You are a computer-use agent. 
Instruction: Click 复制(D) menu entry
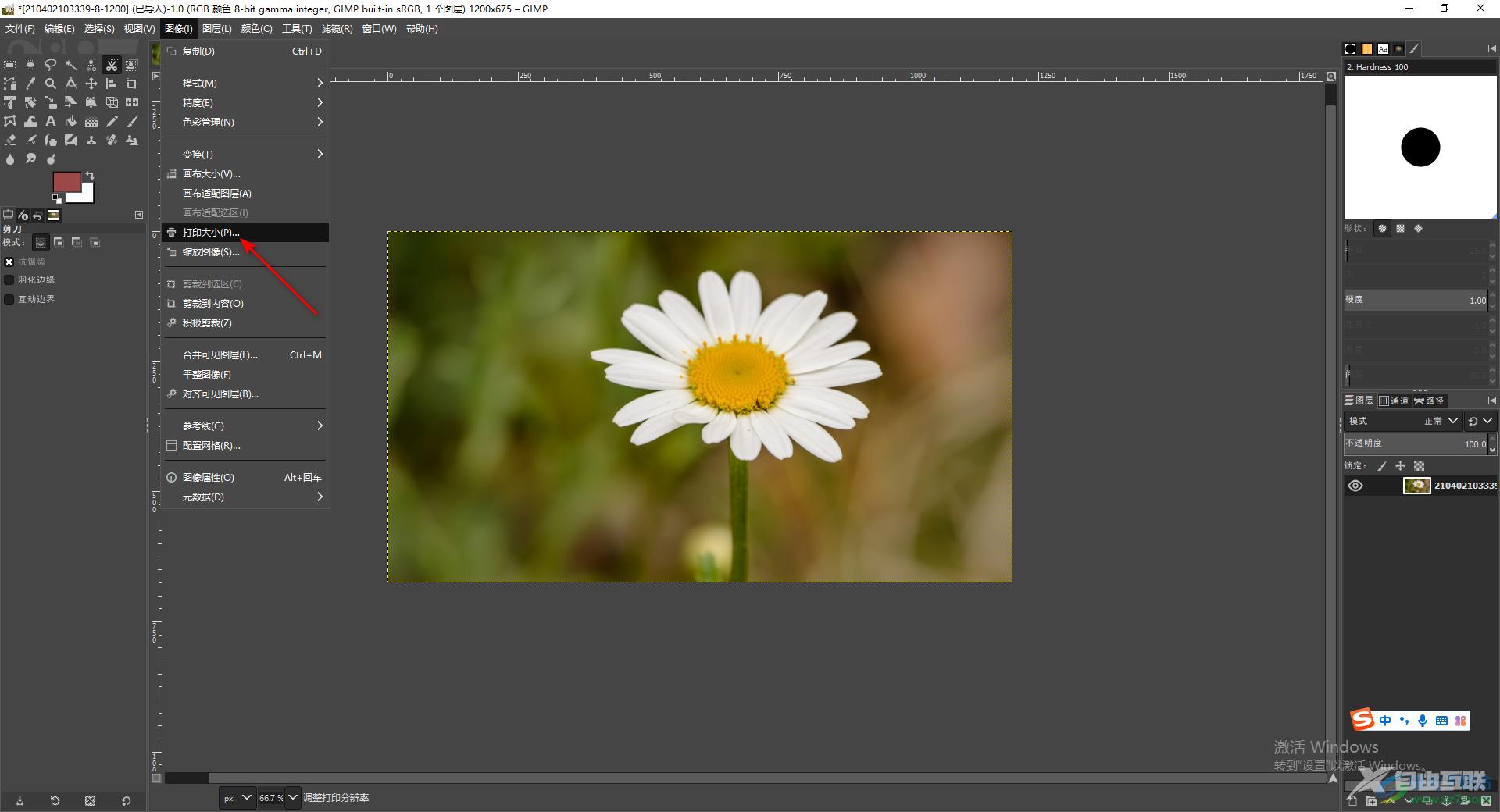(x=245, y=51)
